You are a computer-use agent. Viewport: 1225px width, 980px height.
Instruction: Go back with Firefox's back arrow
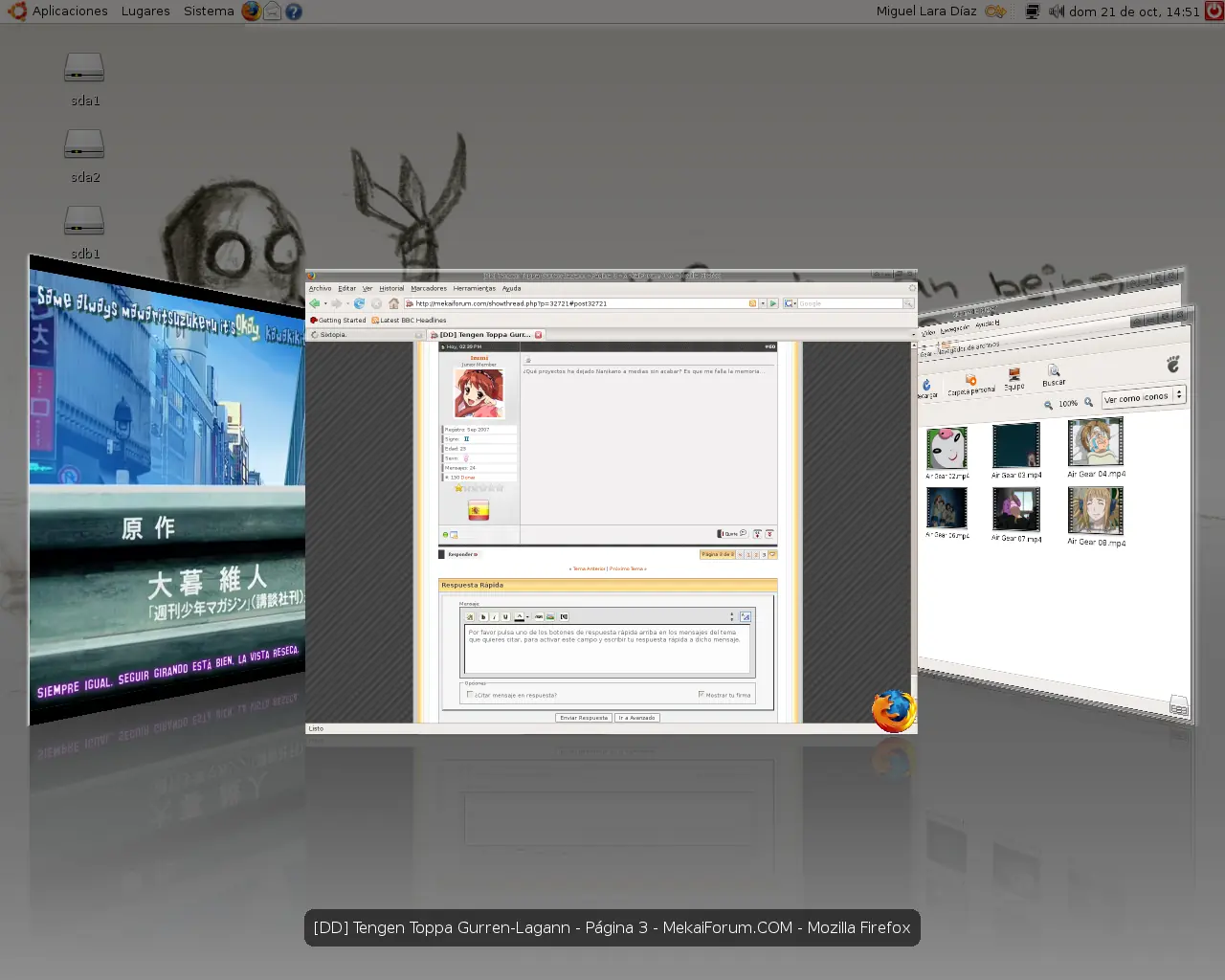(314, 303)
